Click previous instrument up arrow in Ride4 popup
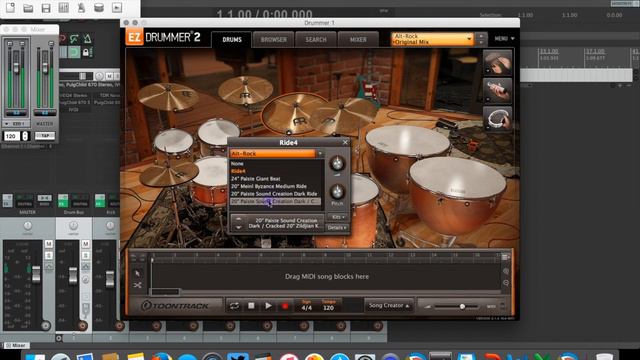This screenshot has height=360, width=640. click(239, 219)
